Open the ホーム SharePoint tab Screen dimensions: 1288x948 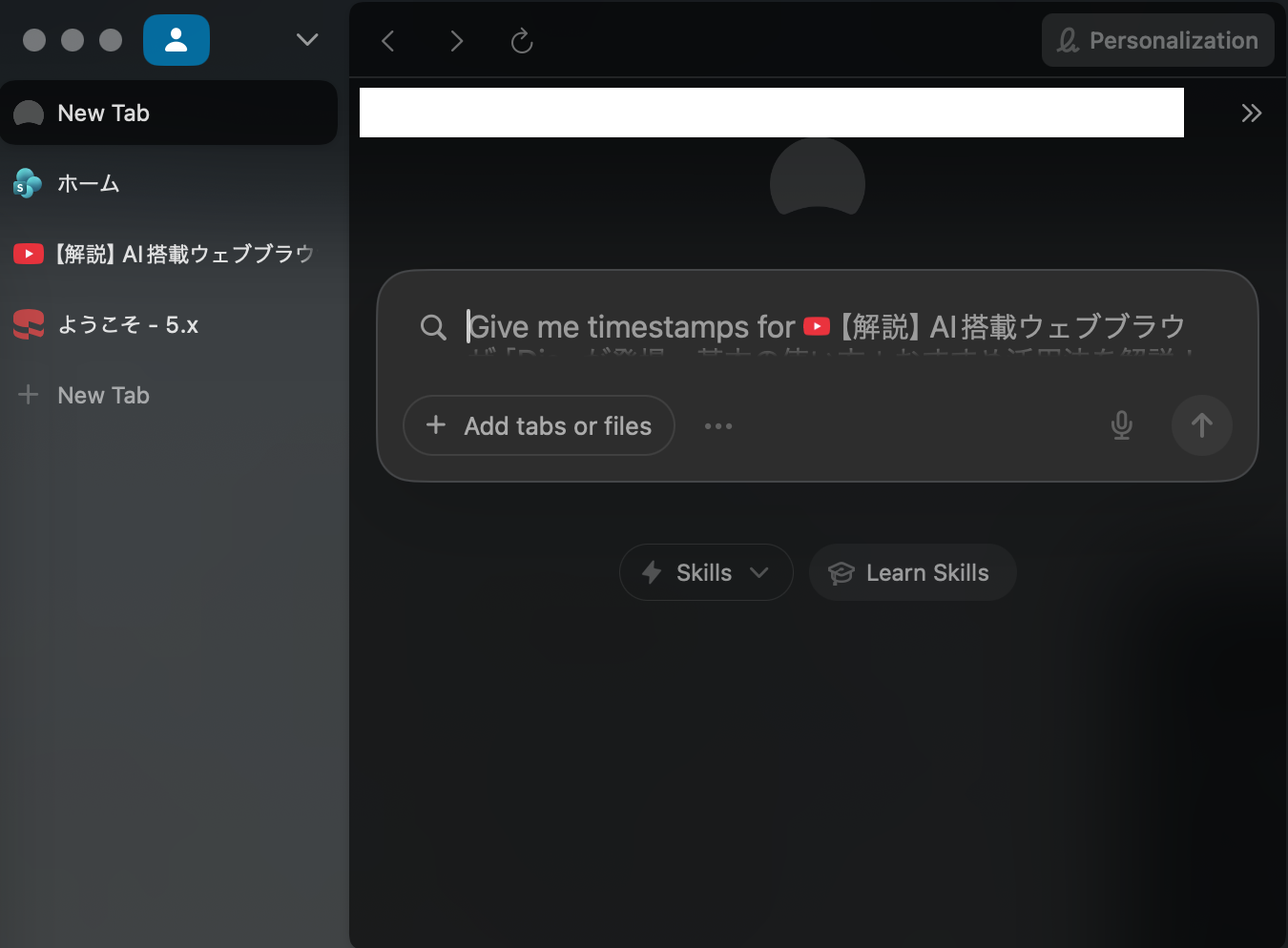coord(169,183)
